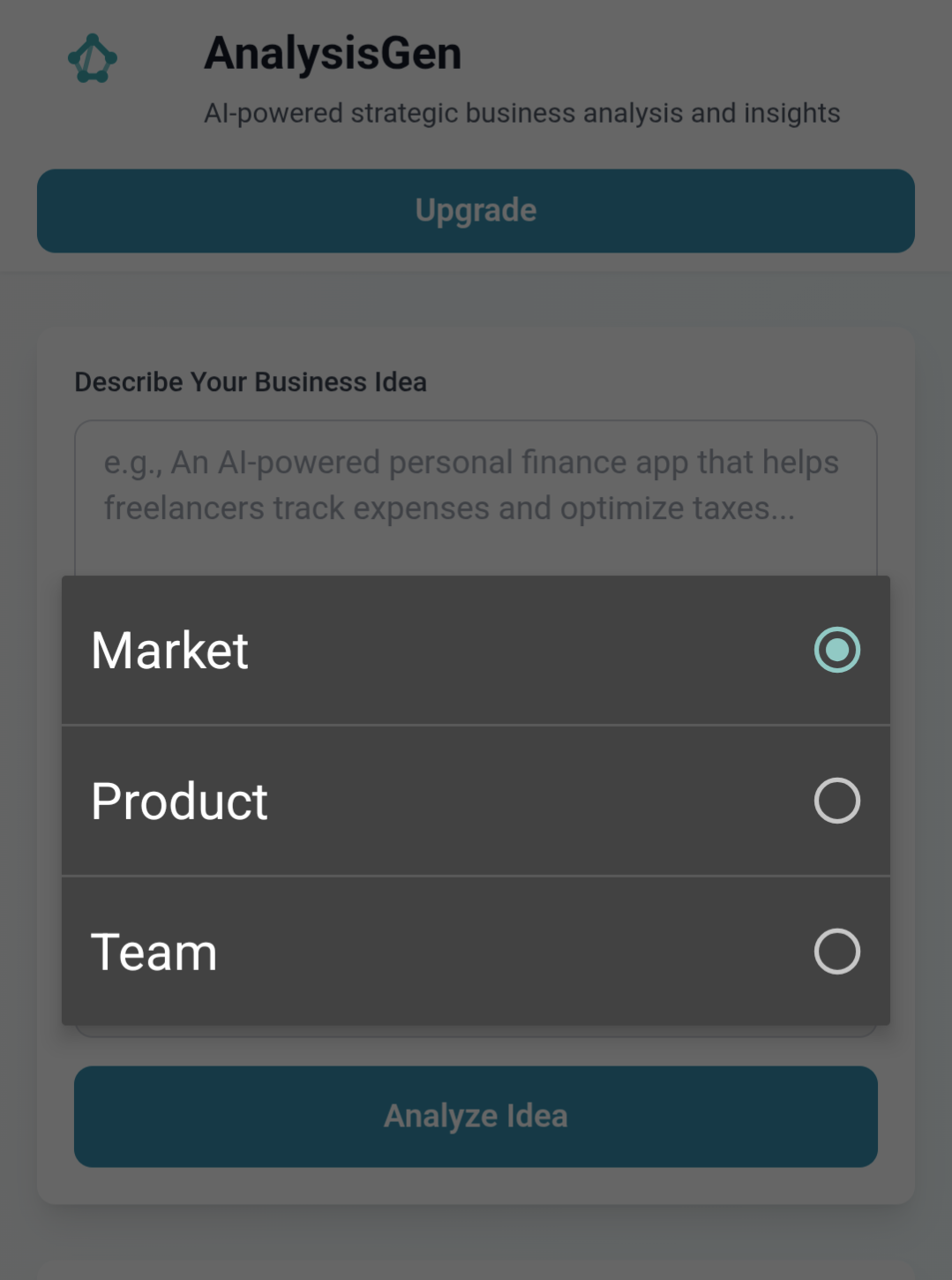Click the Analyze Idea button
952x1280 pixels.
click(476, 1116)
